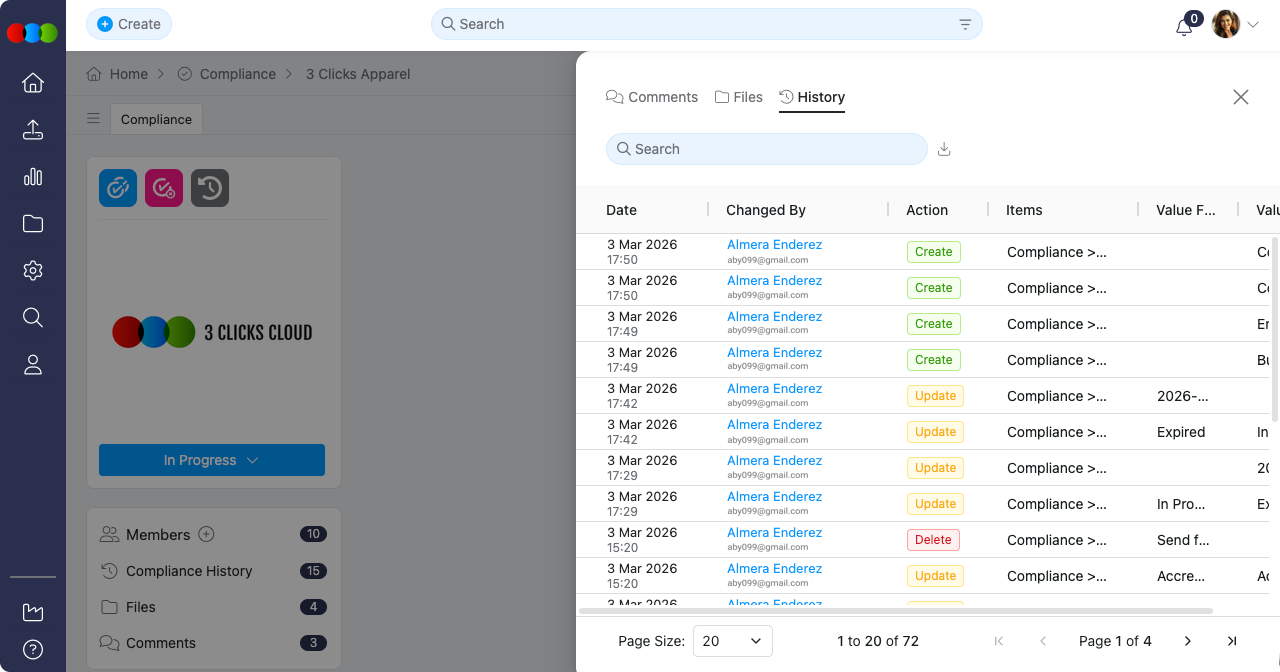The height and width of the screenshot is (672, 1280).
Task: Click the download history export icon
Action: click(944, 149)
